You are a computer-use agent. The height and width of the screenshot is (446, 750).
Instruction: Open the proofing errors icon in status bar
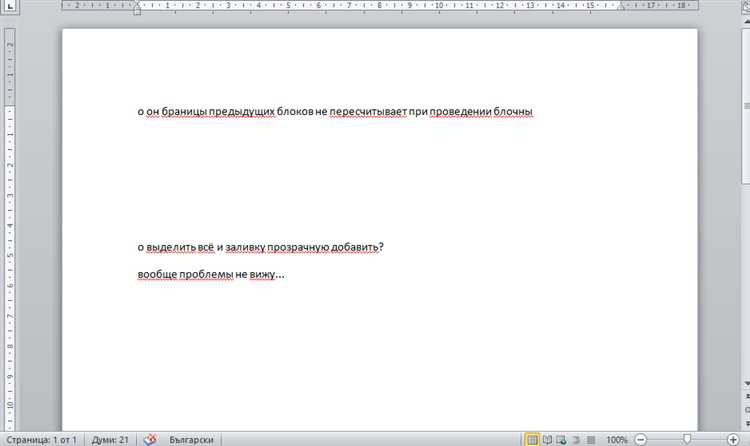(150, 439)
